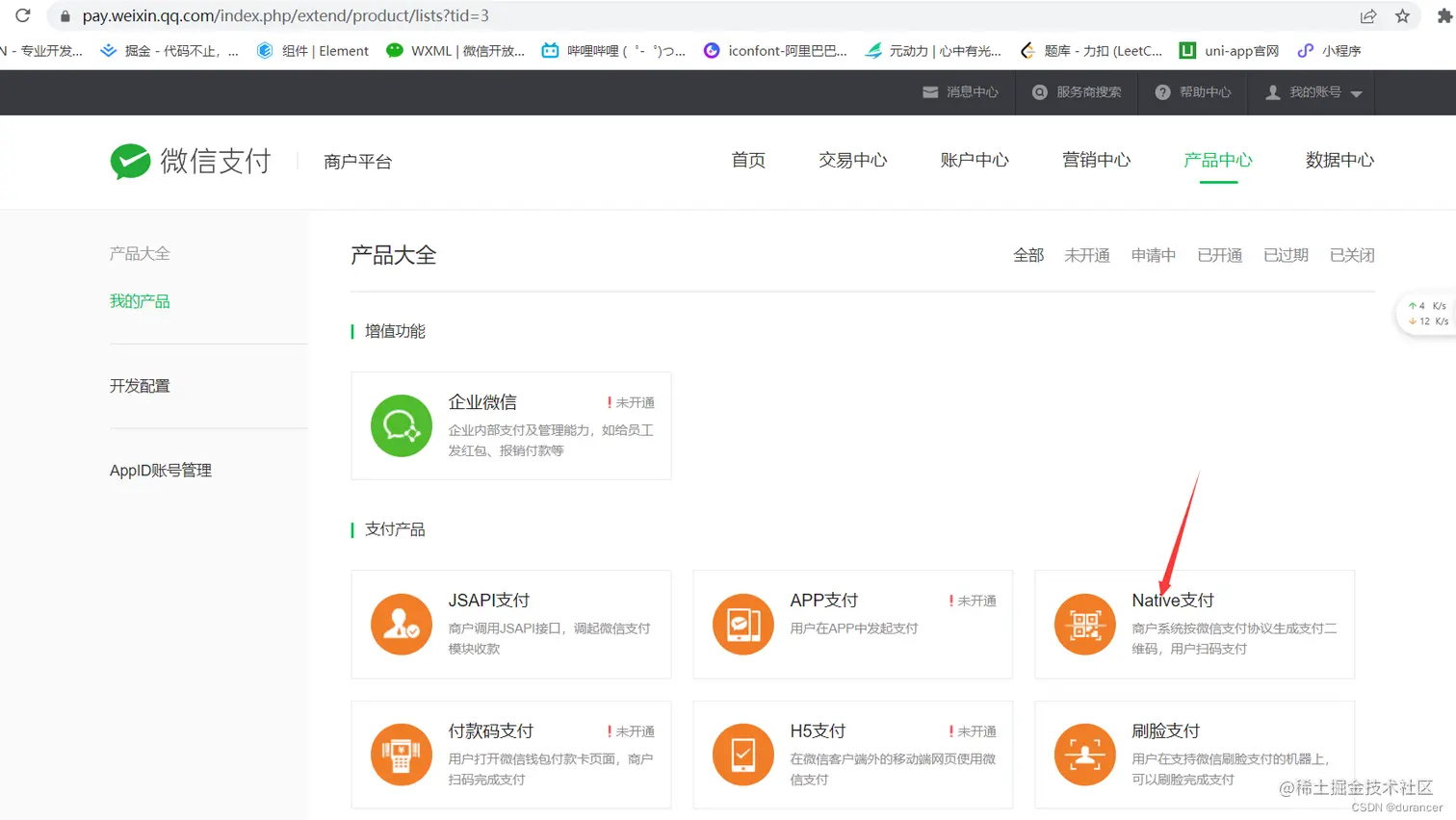Select 我的产品 in the sidebar
The width and height of the screenshot is (1456, 820).
pyautogui.click(x=140, y=301)
